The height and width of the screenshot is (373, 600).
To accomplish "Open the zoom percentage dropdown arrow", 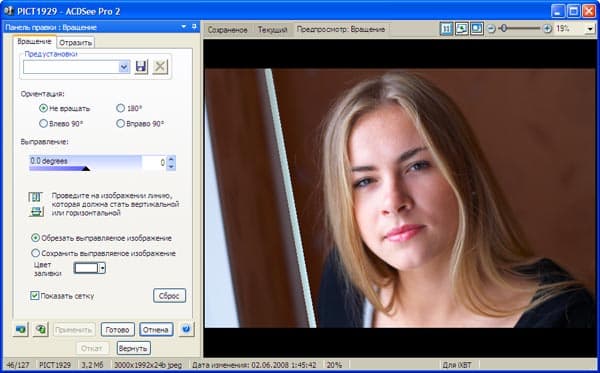I will click(x=590, y=29).
